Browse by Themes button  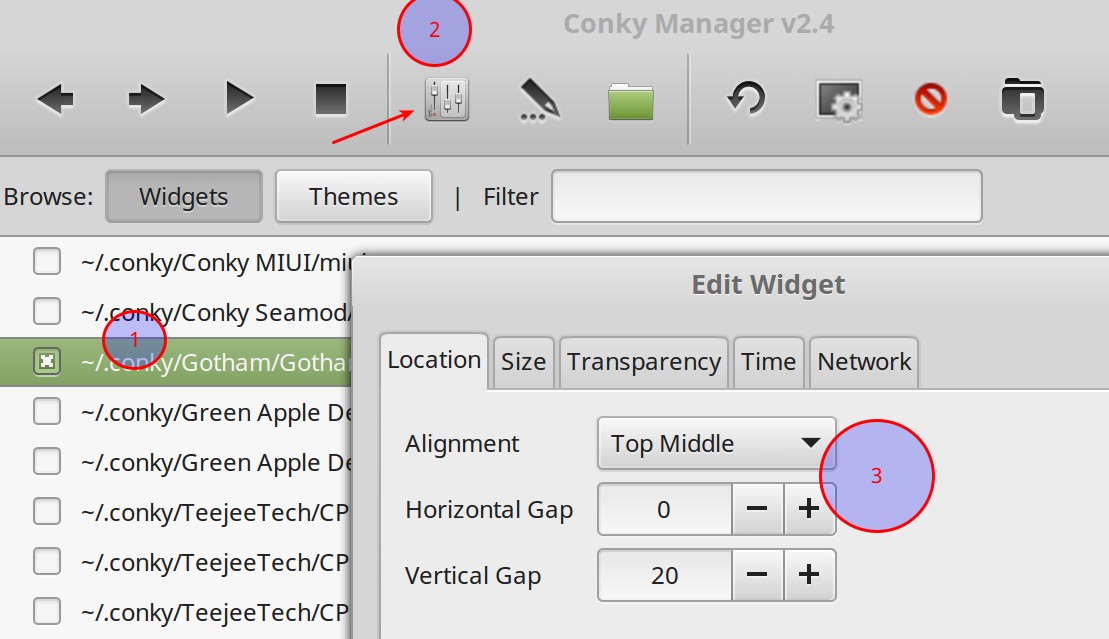pos(354,196)
